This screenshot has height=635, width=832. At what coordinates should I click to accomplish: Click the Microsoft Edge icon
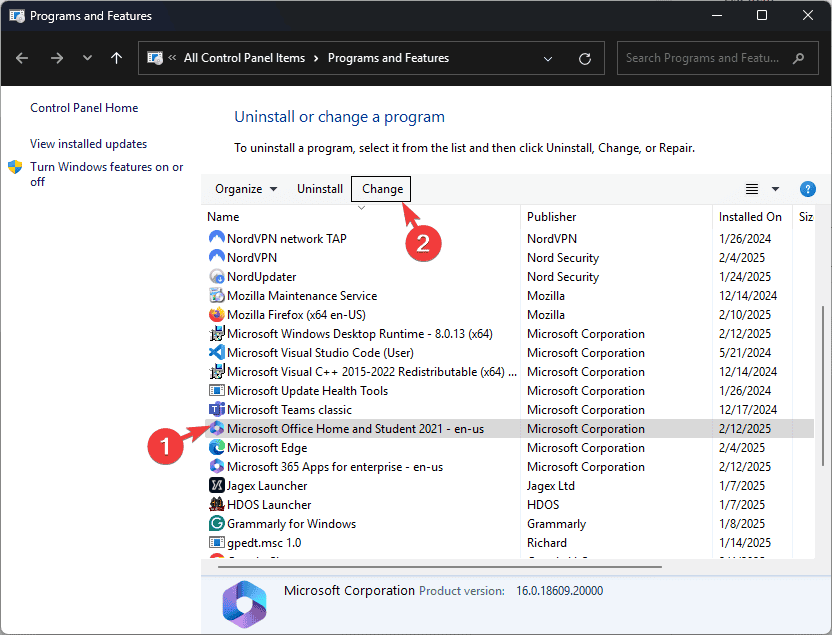coord(216,448)
